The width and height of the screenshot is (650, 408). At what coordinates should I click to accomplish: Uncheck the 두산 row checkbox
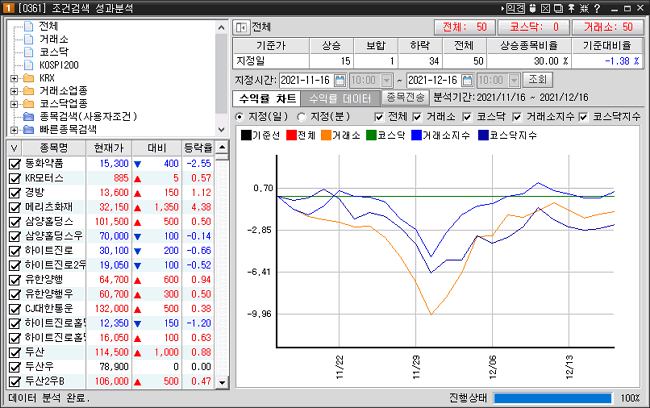point(15,352)
